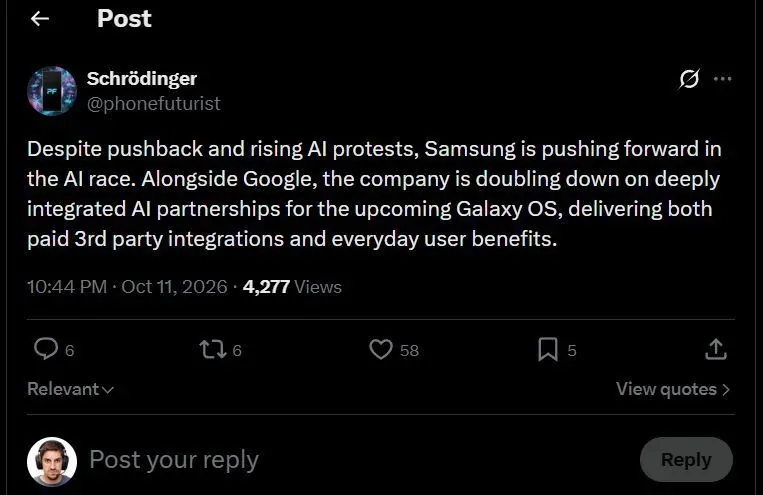Open the three-dot more options menu
This screenshot has height=495, width=763.
(x=723, y=79)
